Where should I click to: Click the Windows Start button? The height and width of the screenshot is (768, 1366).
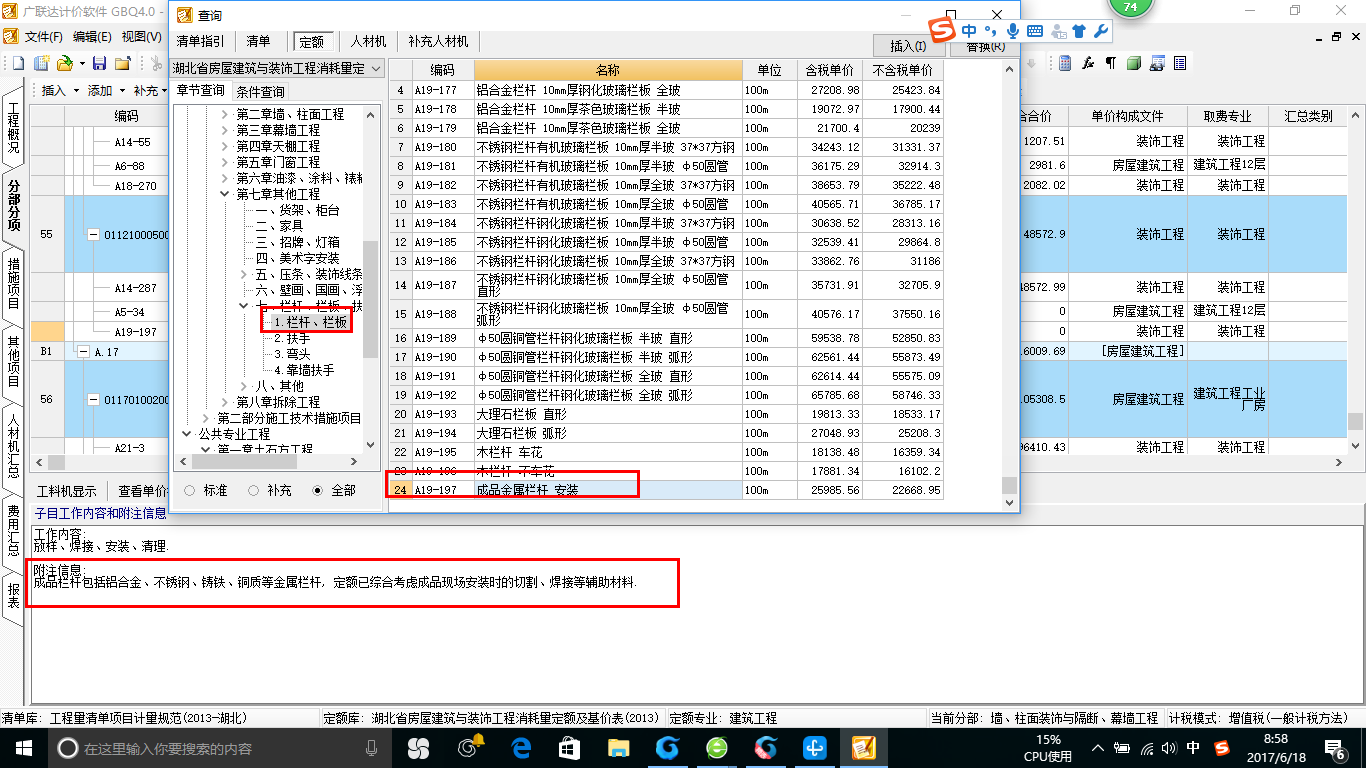[23, 748]
